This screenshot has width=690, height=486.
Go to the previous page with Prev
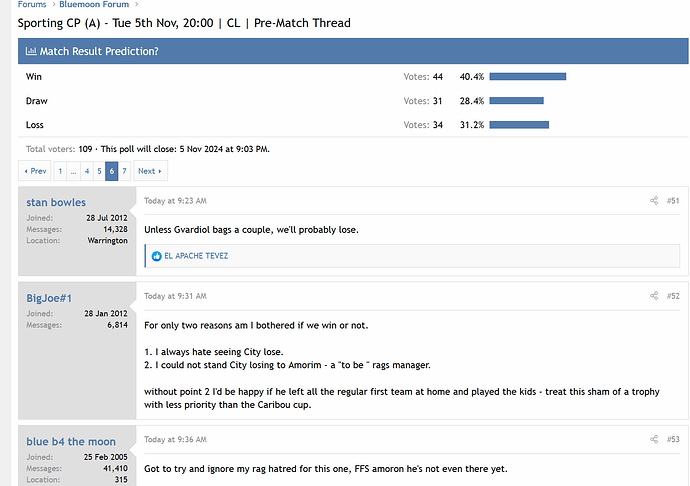click(x=35, y=171)
